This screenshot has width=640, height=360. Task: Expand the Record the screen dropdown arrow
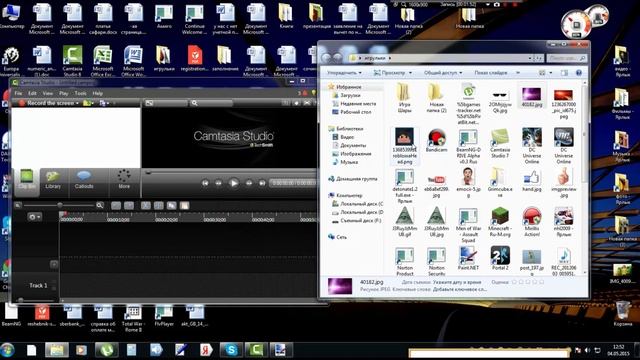tap(77, 103)
